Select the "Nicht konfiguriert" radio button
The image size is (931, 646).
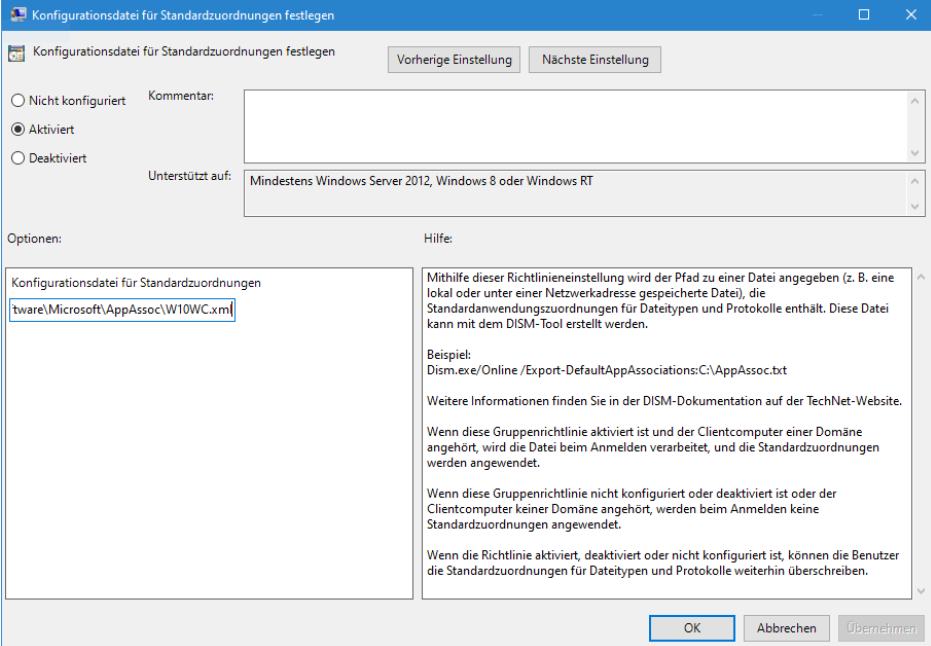(18, 101)
